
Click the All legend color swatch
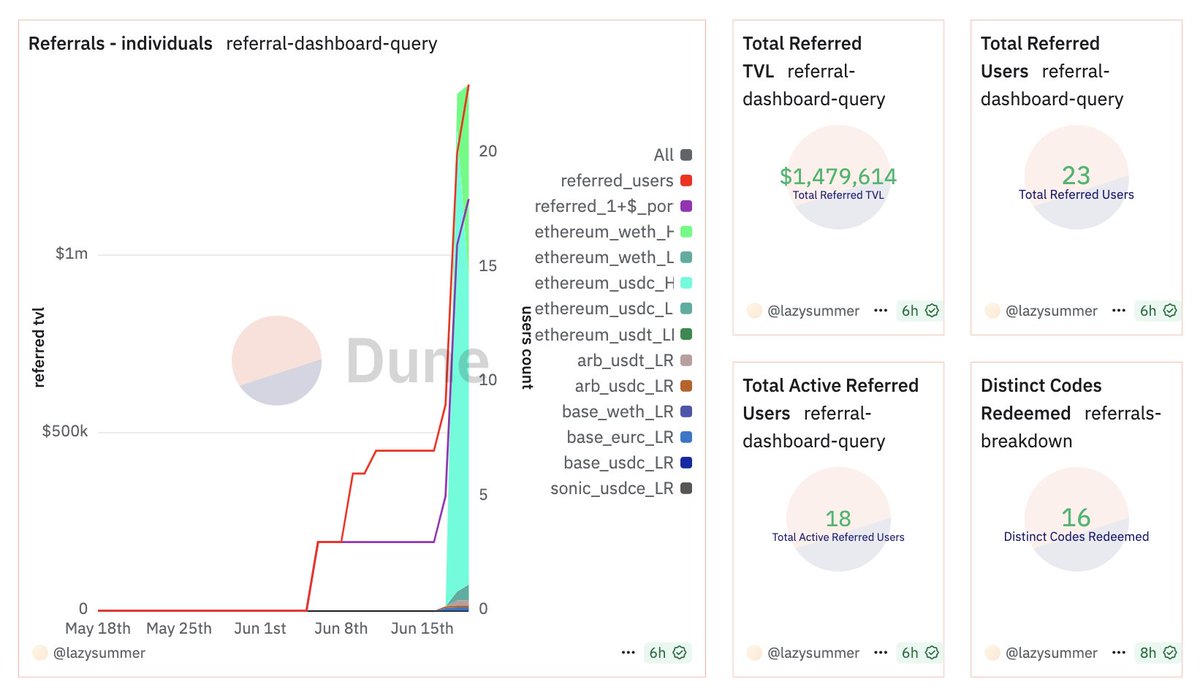point(686,155)
